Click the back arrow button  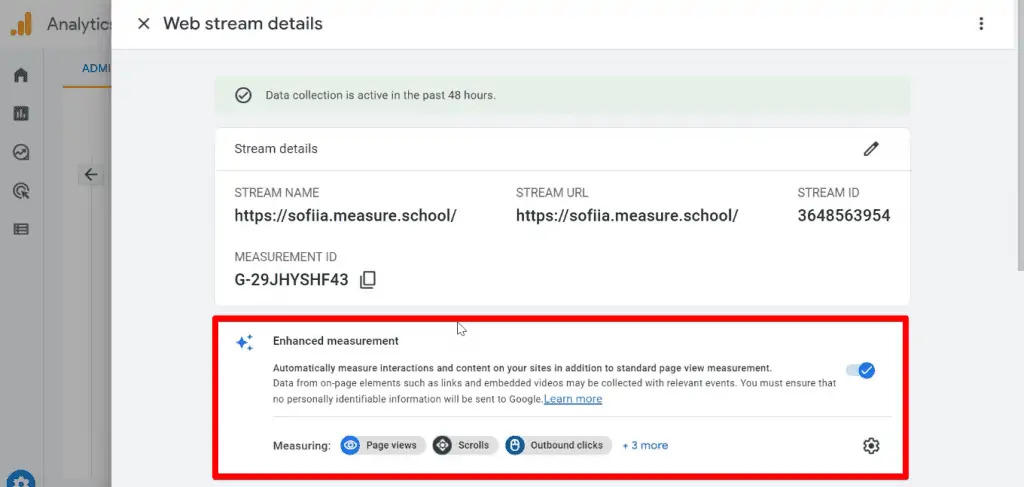[x=91, y=175]
